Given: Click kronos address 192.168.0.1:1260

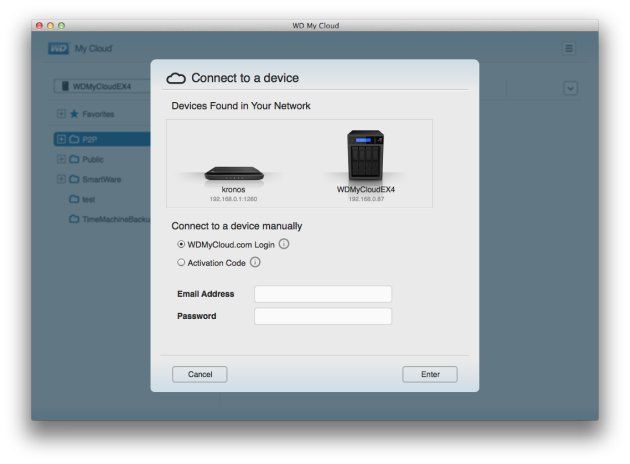Looking at the screenshot, I should coord(233,199).
